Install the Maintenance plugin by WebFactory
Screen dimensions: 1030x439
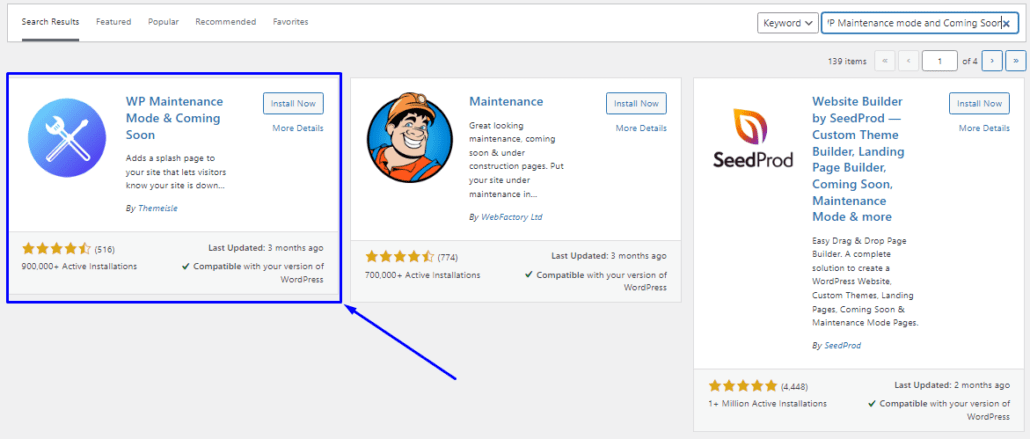[x=637, y=103]
